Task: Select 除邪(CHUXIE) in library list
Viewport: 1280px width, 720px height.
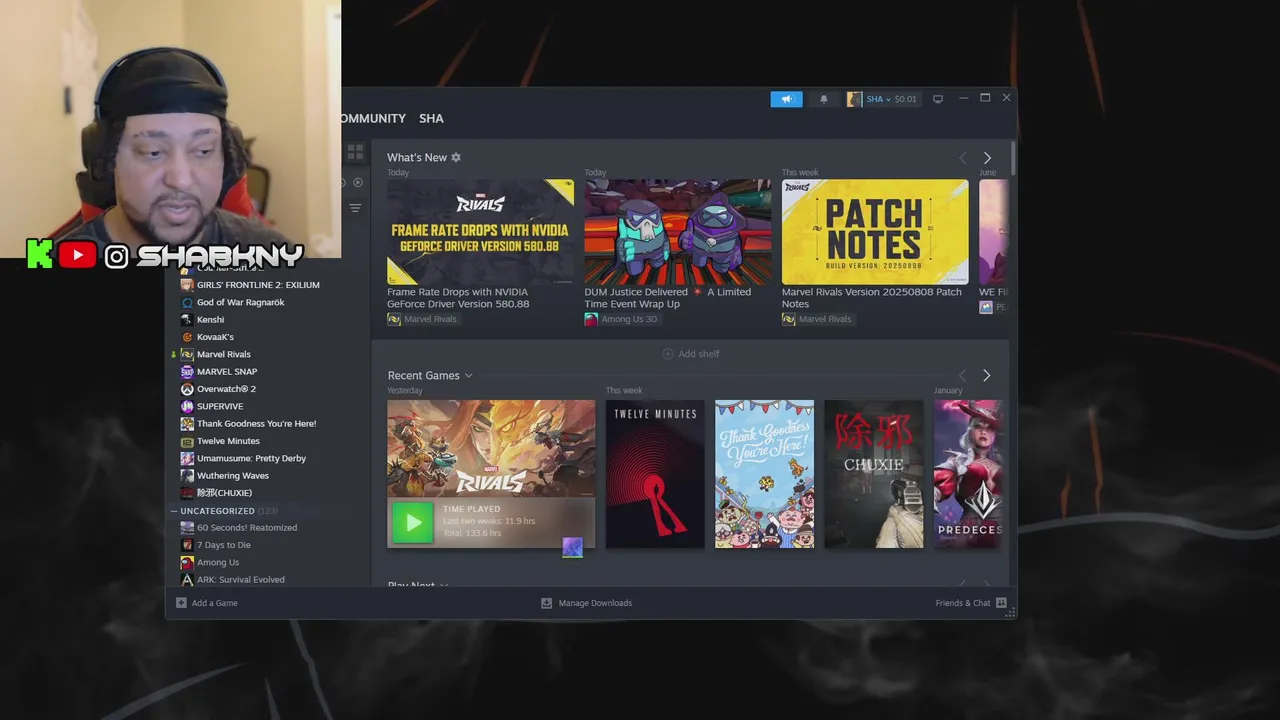Action: click(x=224, y=493)
